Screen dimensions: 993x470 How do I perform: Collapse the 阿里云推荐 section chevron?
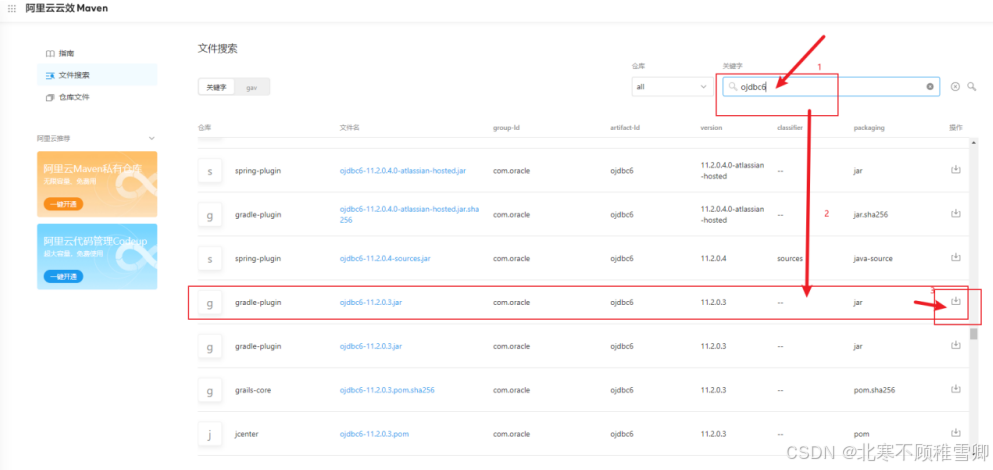pyautogui.click(x=151, y=138)
